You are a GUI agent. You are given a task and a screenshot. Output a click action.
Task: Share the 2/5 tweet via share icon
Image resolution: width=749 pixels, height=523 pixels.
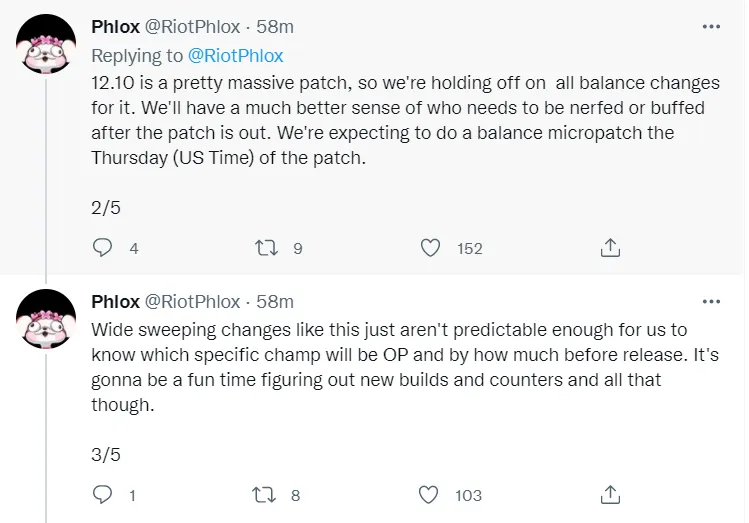(x=611, y=247)
